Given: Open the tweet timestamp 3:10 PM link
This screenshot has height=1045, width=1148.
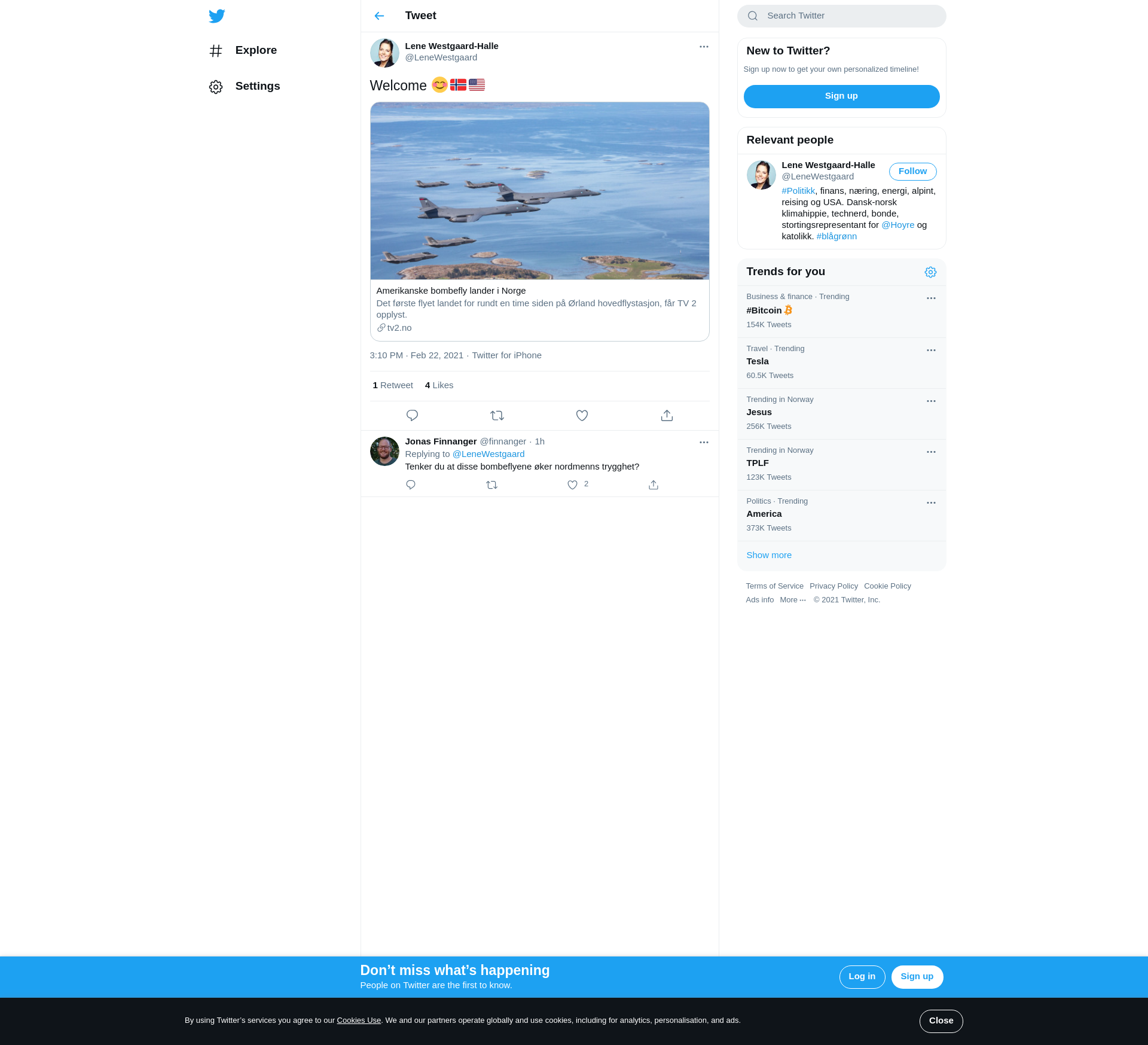Looking at the screenshot, I should (417, 355).
